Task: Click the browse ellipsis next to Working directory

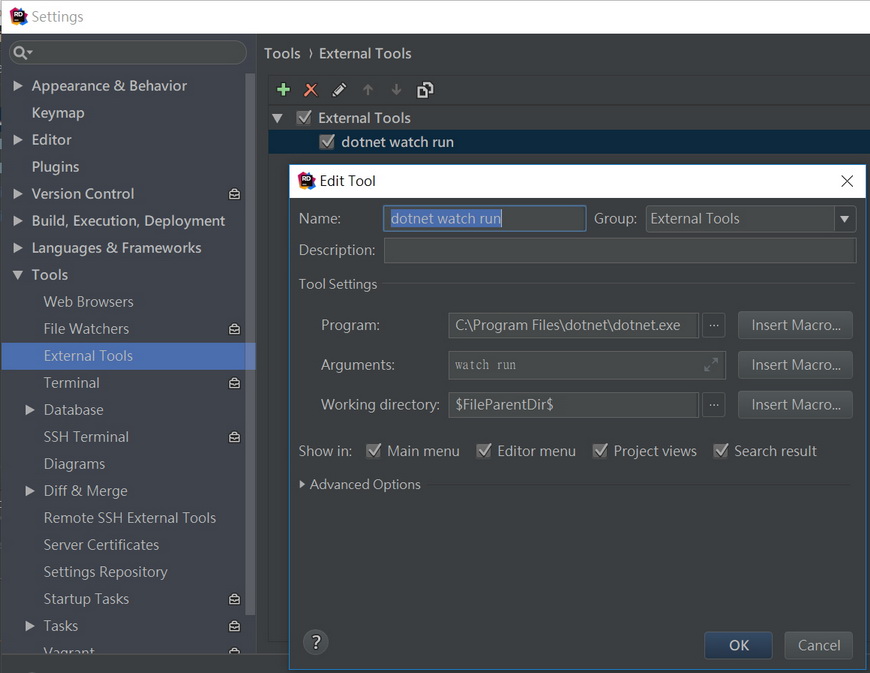Action: pos(713,405)
